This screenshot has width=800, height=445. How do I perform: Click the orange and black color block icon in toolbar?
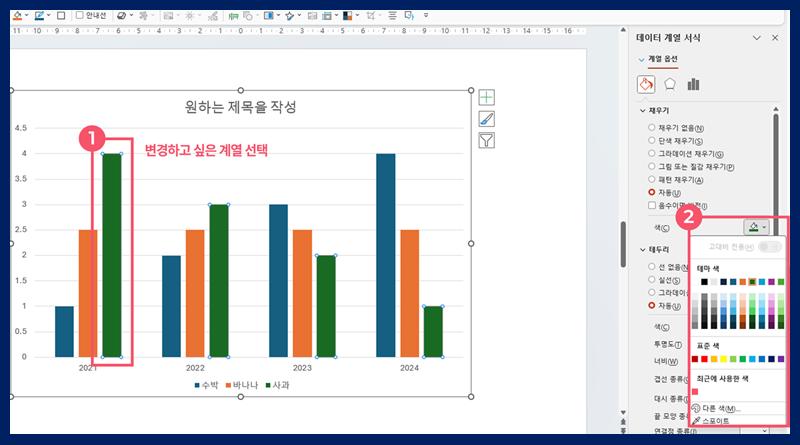pyautogui.click(x=347, y=16)
